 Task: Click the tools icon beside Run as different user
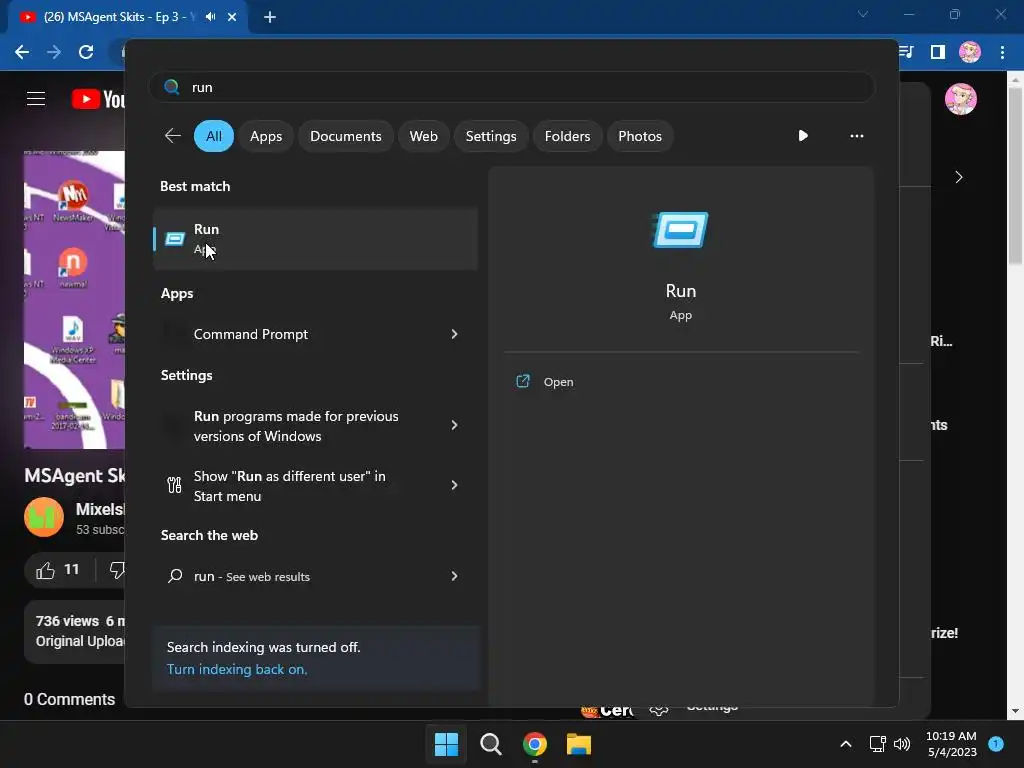coord(174,485)
